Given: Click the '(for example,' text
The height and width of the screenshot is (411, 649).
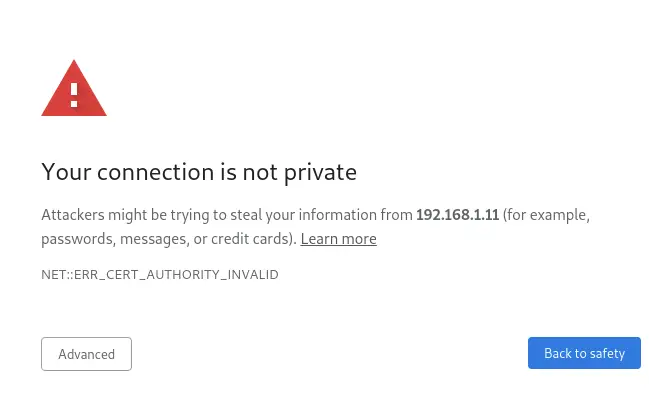Looking at the screenshot, I should [x=546, y=215].
